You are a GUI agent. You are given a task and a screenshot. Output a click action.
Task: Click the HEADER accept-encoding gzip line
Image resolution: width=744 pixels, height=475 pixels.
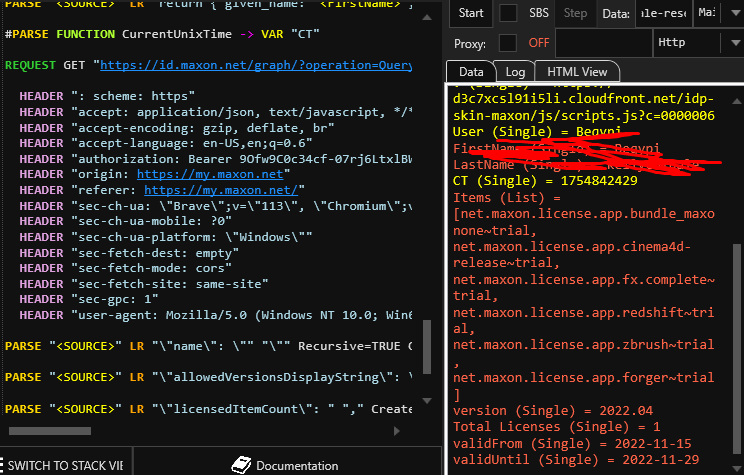pos(177,128)
